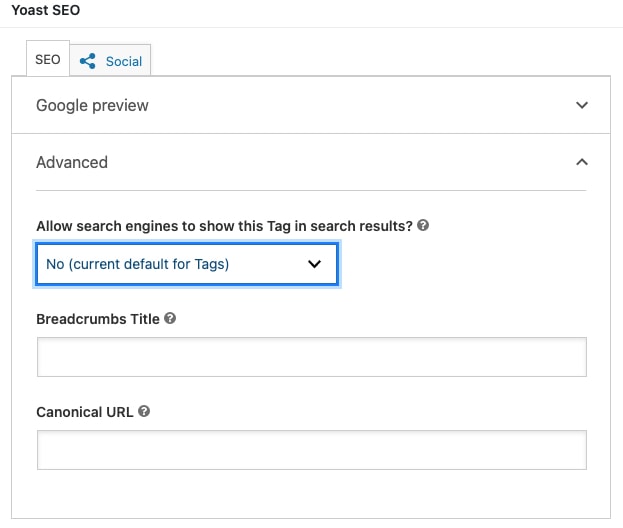Viewport: 623px width, 528px height.
Task: Click the share icon on the Social tab
Action: pos(89,61)
